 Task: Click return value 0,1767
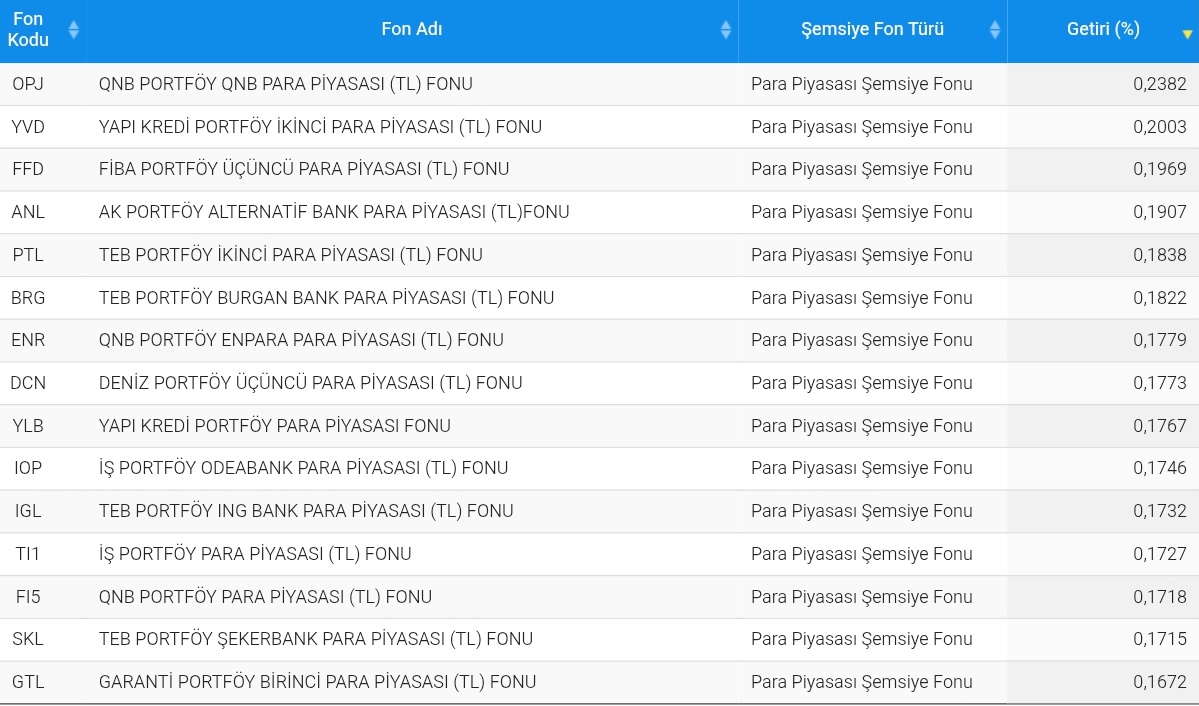coord(1159,425)
